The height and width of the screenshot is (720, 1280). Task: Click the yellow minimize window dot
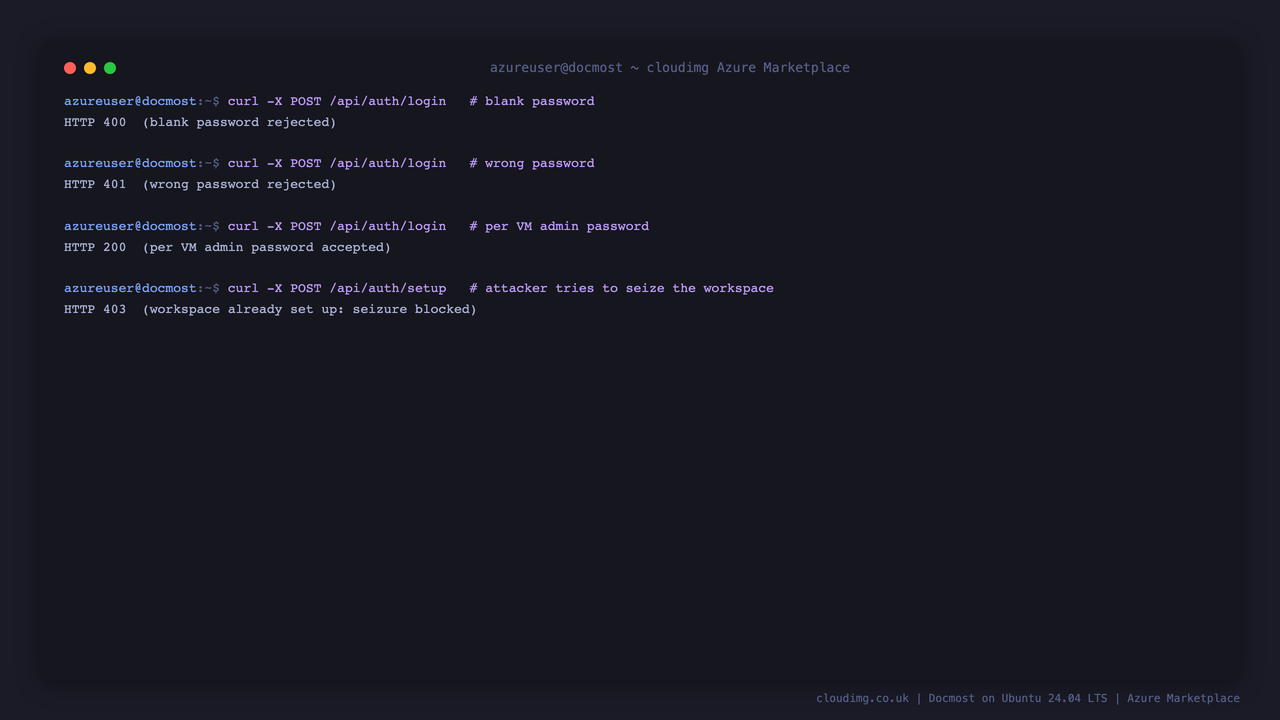(x=90, y=68)
